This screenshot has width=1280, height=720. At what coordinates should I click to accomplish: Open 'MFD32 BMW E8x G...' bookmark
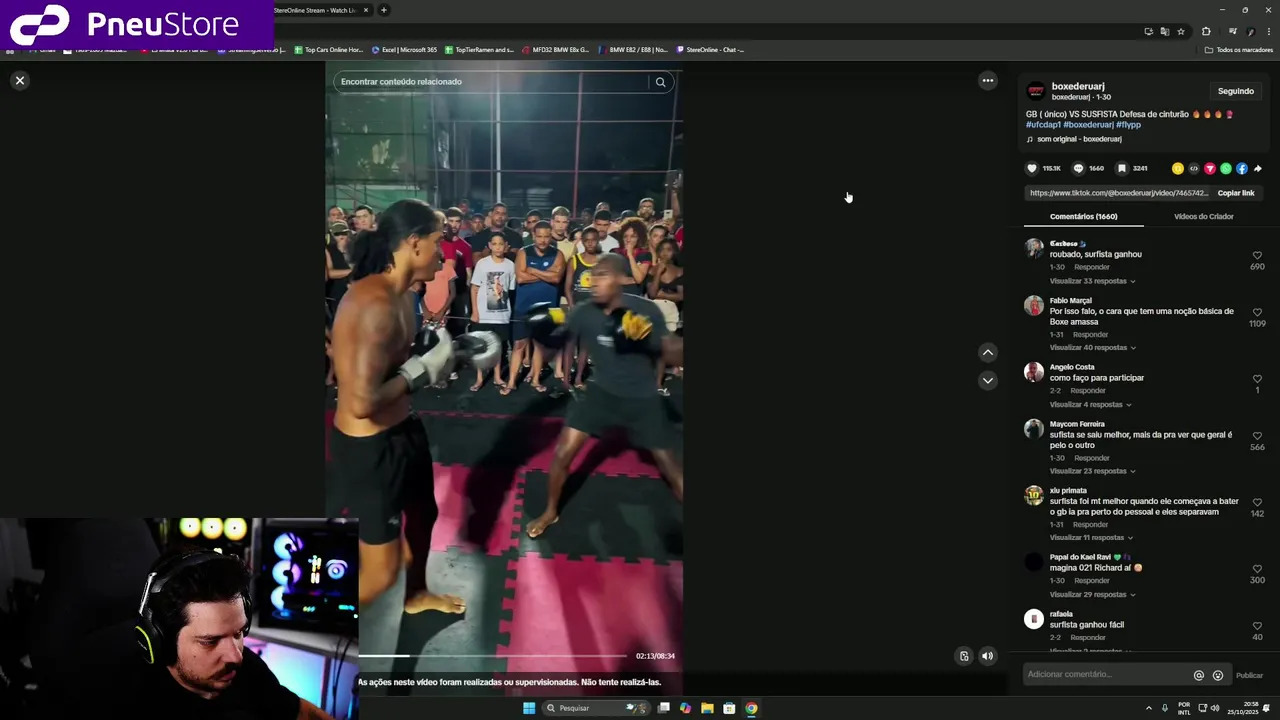point(555,49)
